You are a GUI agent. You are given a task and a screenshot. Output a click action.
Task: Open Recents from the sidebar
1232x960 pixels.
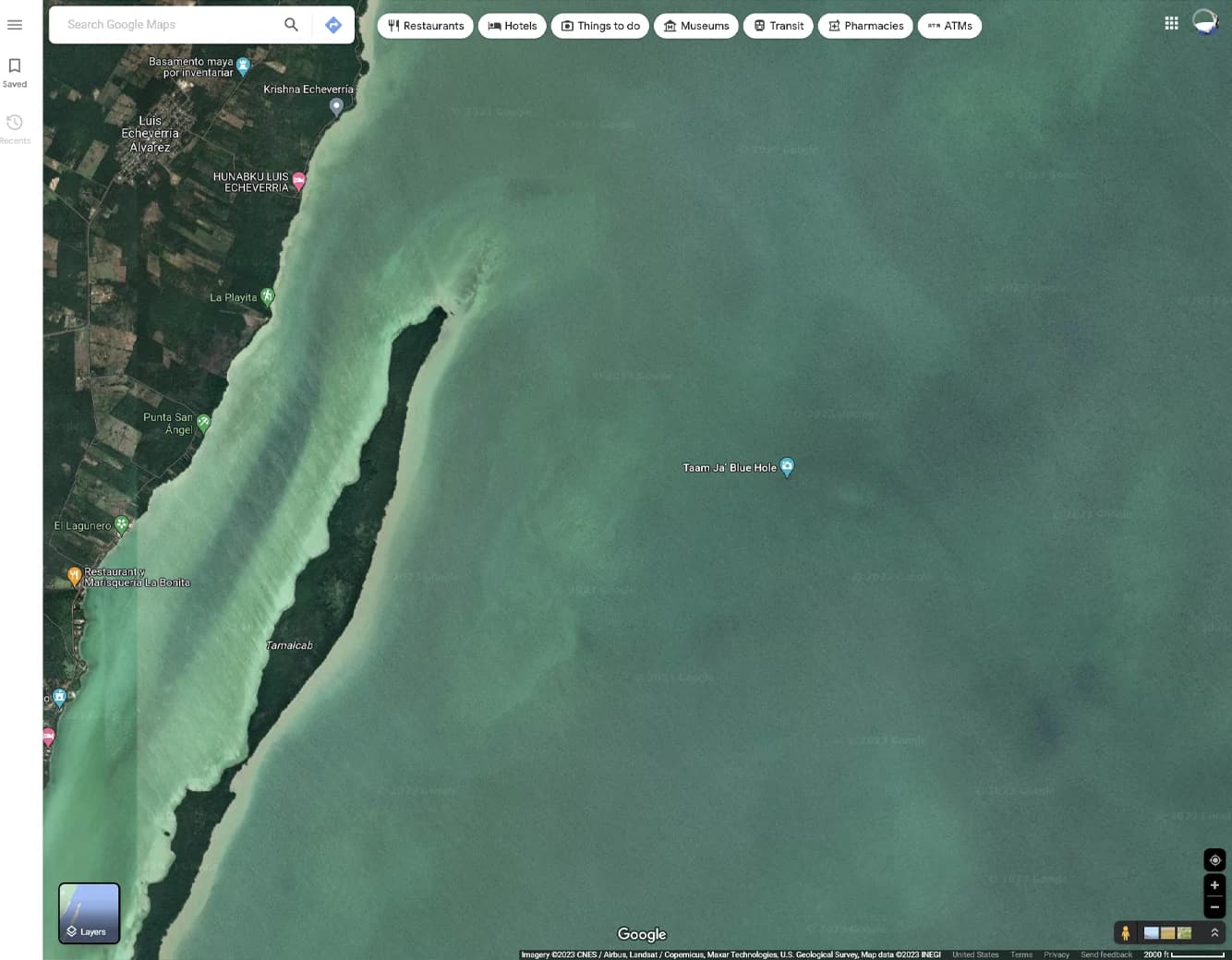(x=15, y=128)
